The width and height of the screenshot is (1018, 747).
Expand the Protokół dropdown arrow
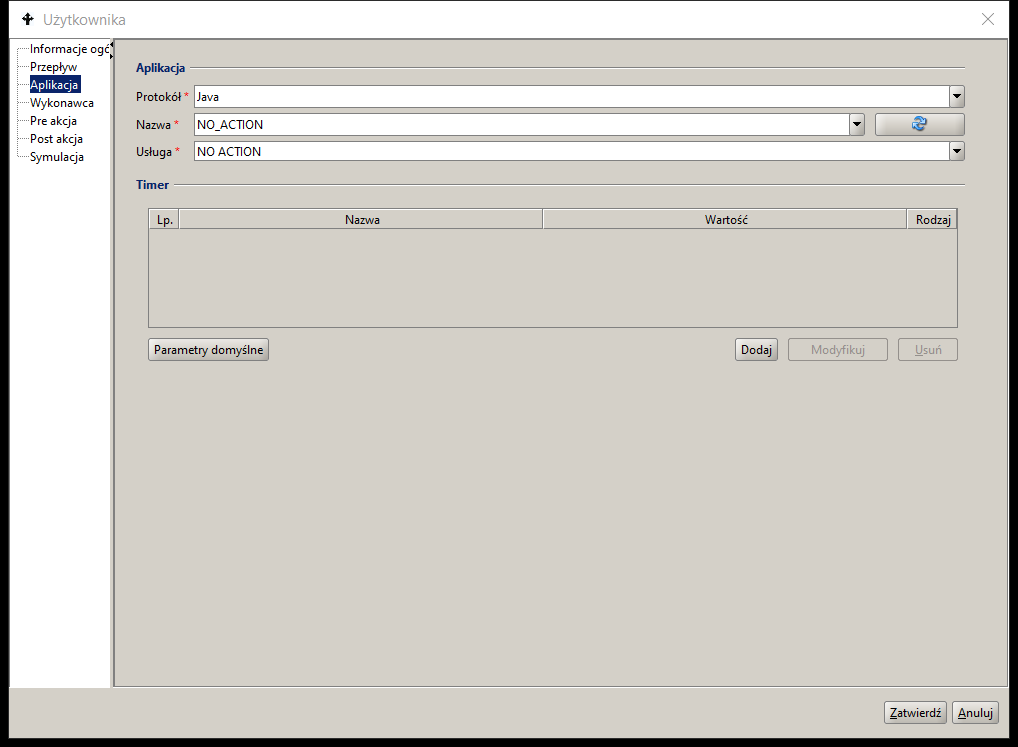[x=957, y=97]
